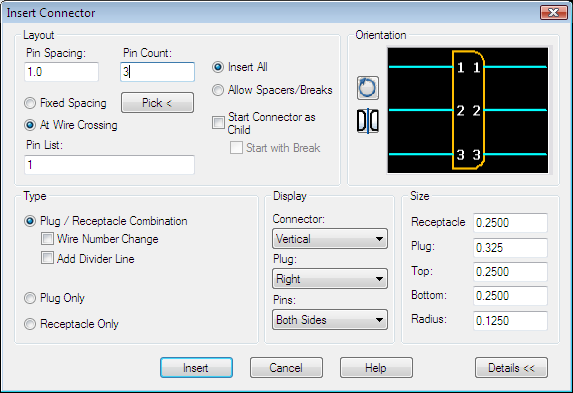Click the connector orientation preview image
This screenshot has width=573, height=393.
[468, 110]
